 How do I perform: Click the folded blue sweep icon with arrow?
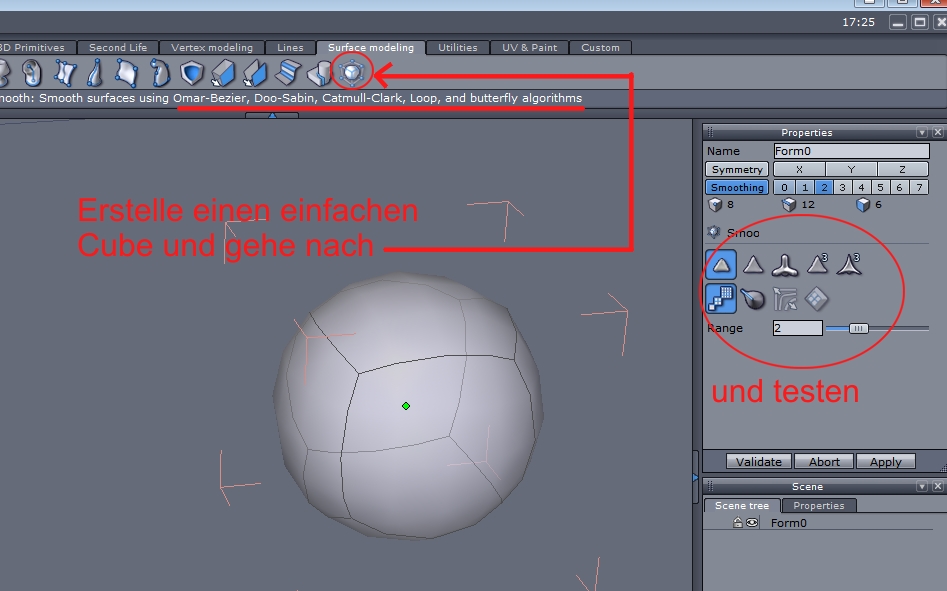pos(255,73)
